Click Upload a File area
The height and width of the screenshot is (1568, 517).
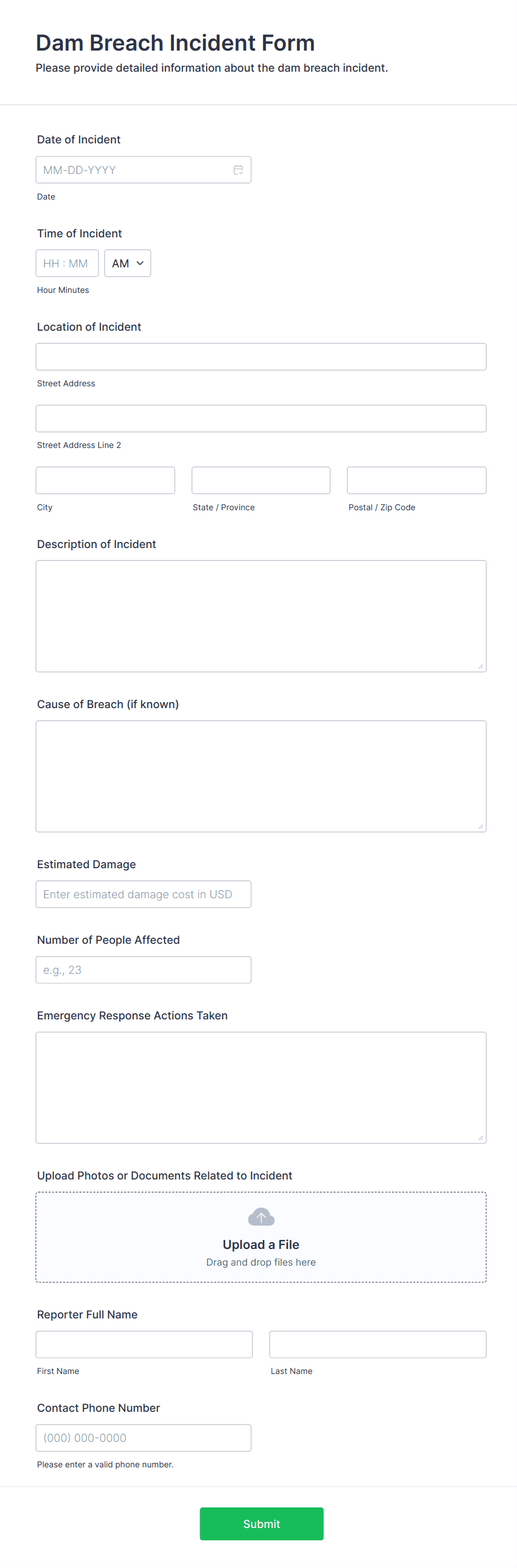pos(261,1237)
